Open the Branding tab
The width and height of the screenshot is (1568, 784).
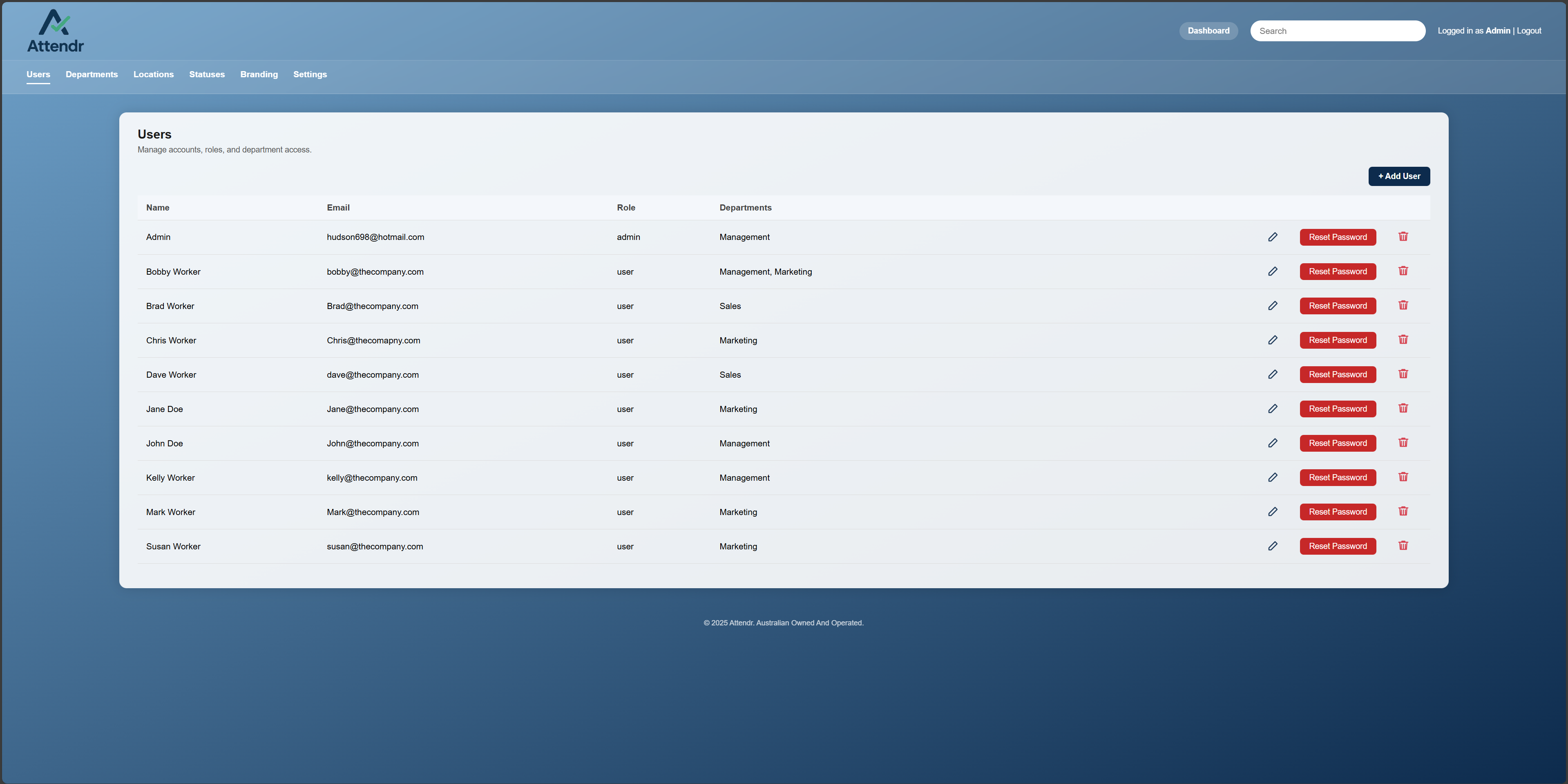click(259, 74)
